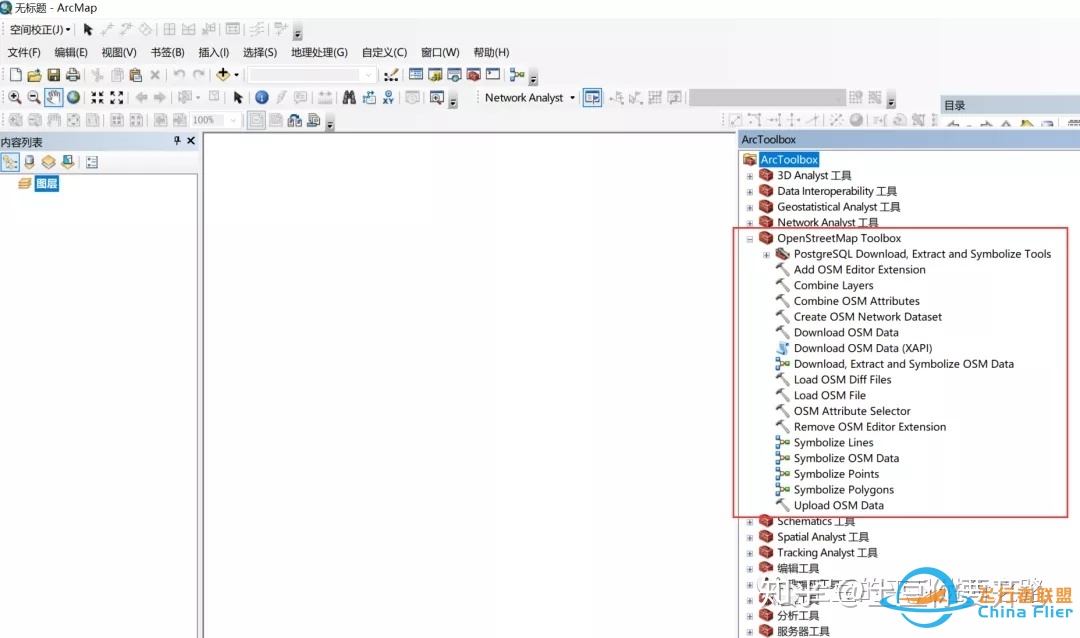Switch to the 目录 catalog tab
This screenshot has height=638, width=1080.
tap(955, 105)
